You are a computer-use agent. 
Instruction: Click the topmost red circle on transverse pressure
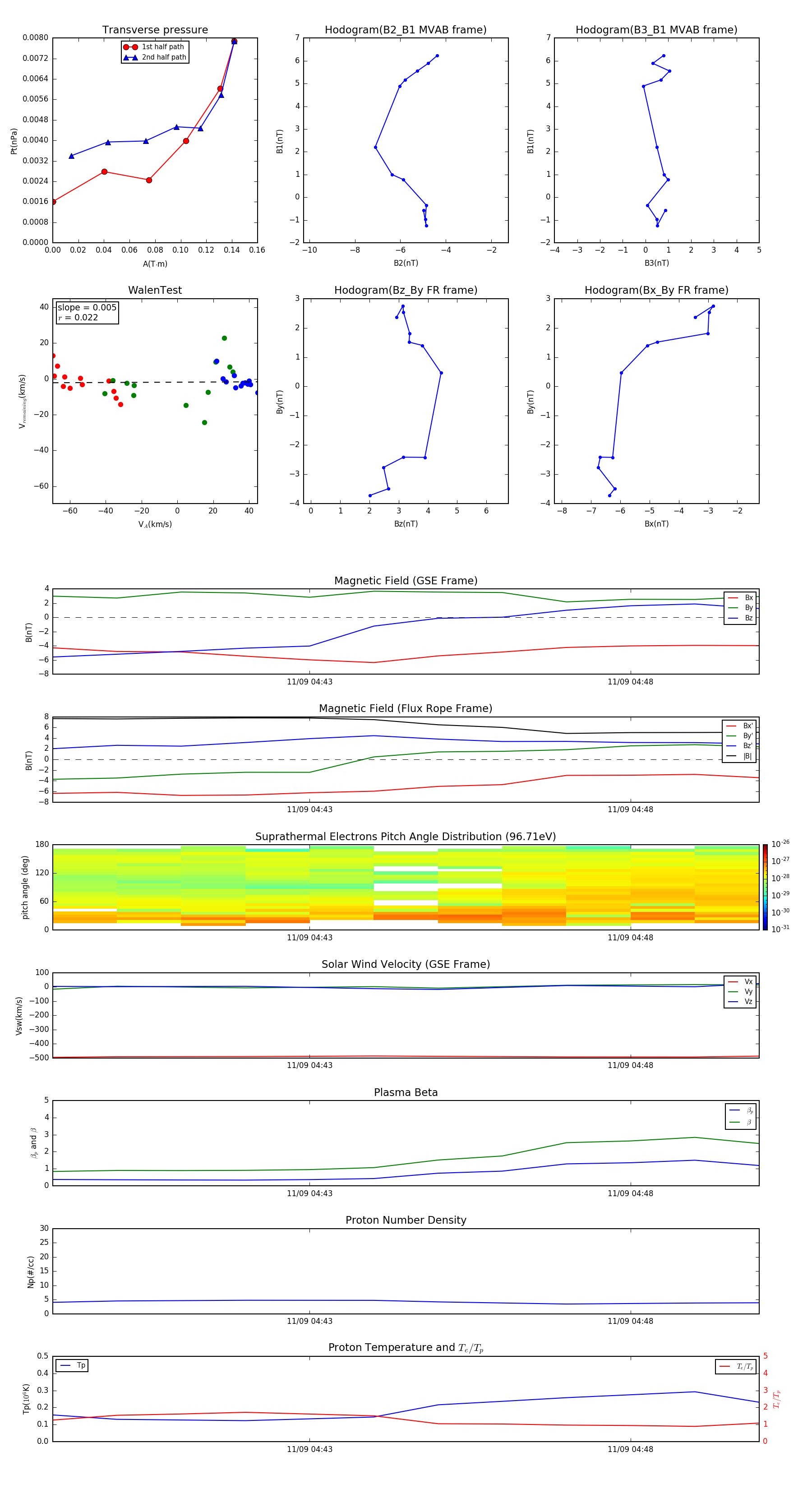(x=234, y=41)
